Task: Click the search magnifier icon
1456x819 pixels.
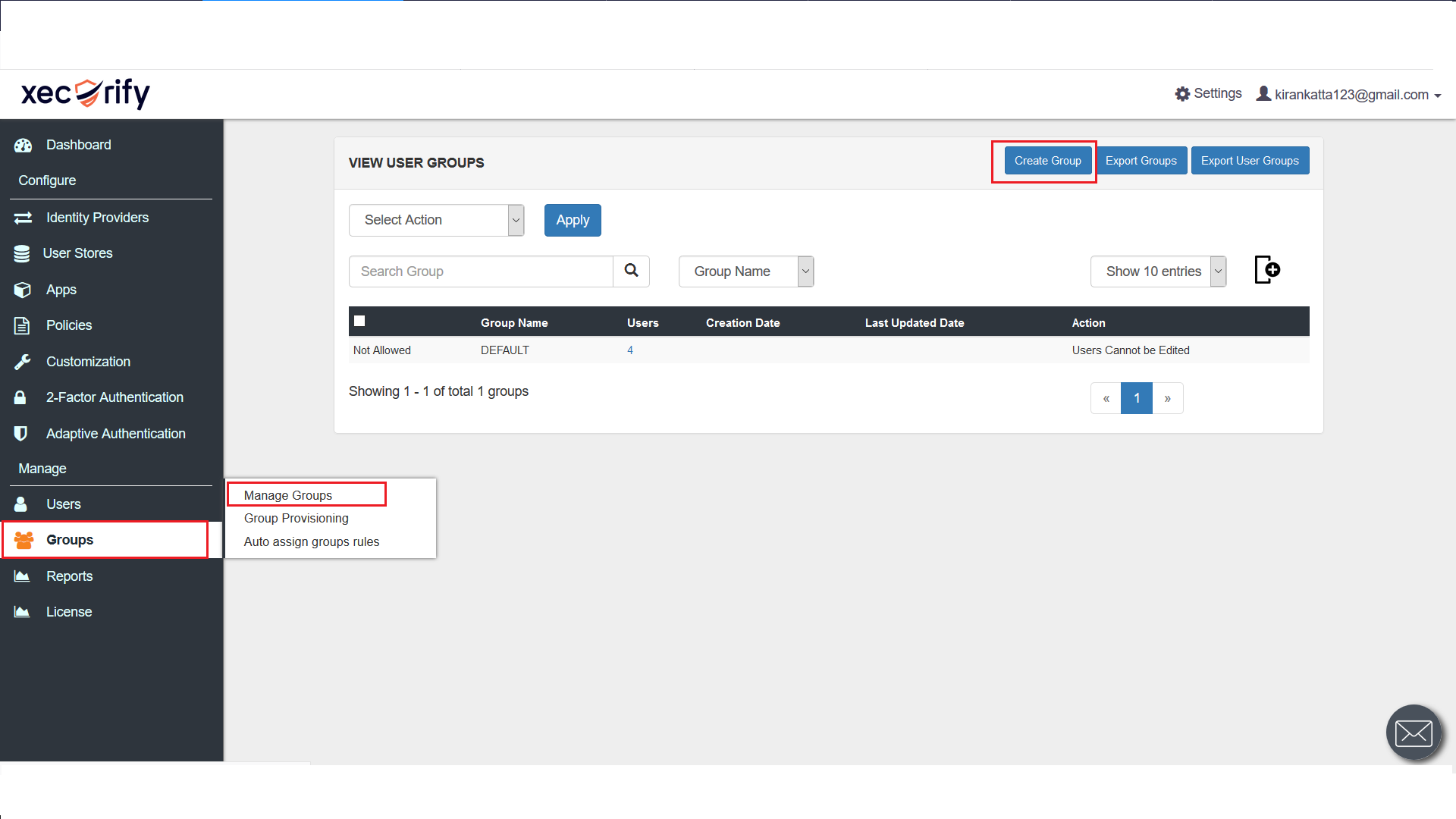Action: pyautogui.click(x=631, y=271)
